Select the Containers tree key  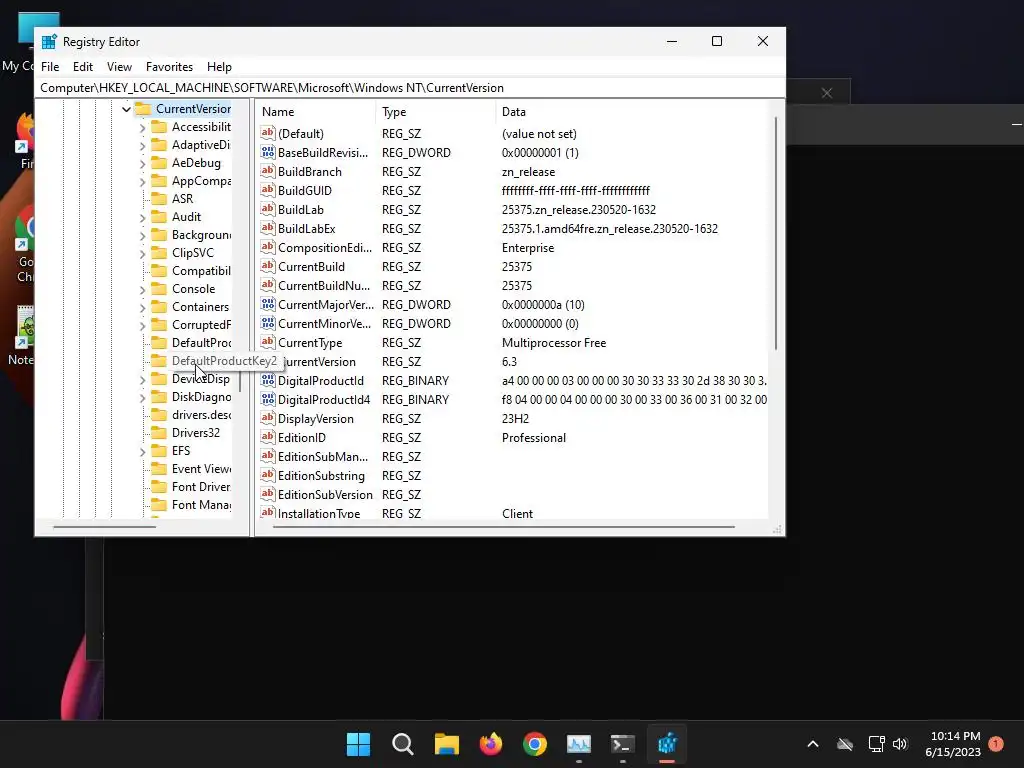pyautogui.click(x=200, y=306)
